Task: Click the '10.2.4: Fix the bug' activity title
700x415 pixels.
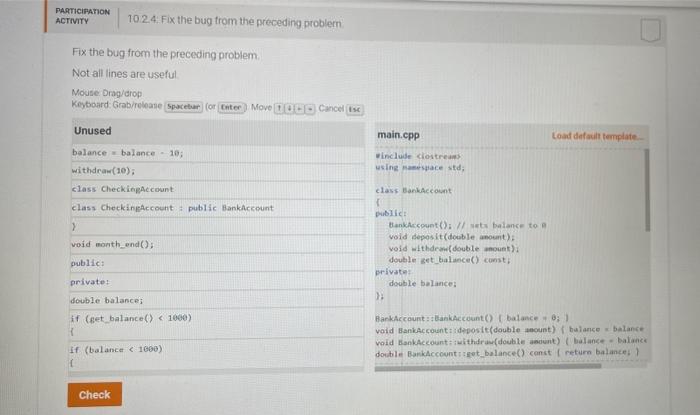Action: [x=235, y=21]
